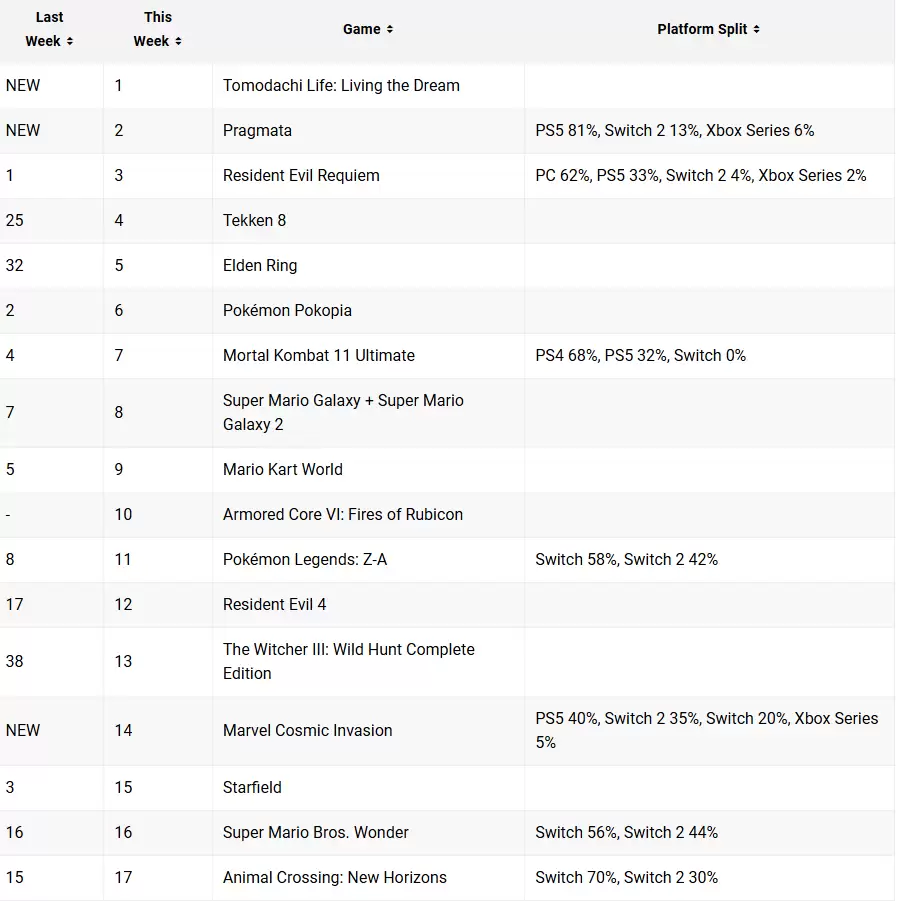
Task: Click the Starfield game cell
Action: (x=252, y=788)
